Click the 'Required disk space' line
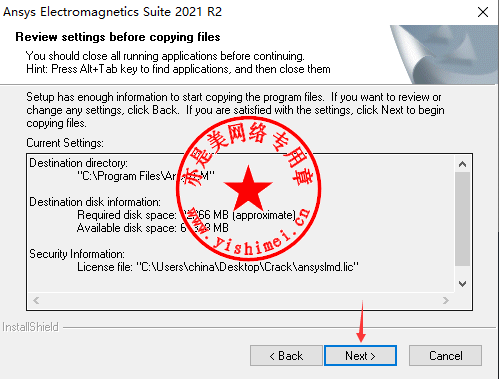Image resolution: width=499 pixels, height=379 pixels. [x=187, y=215]
